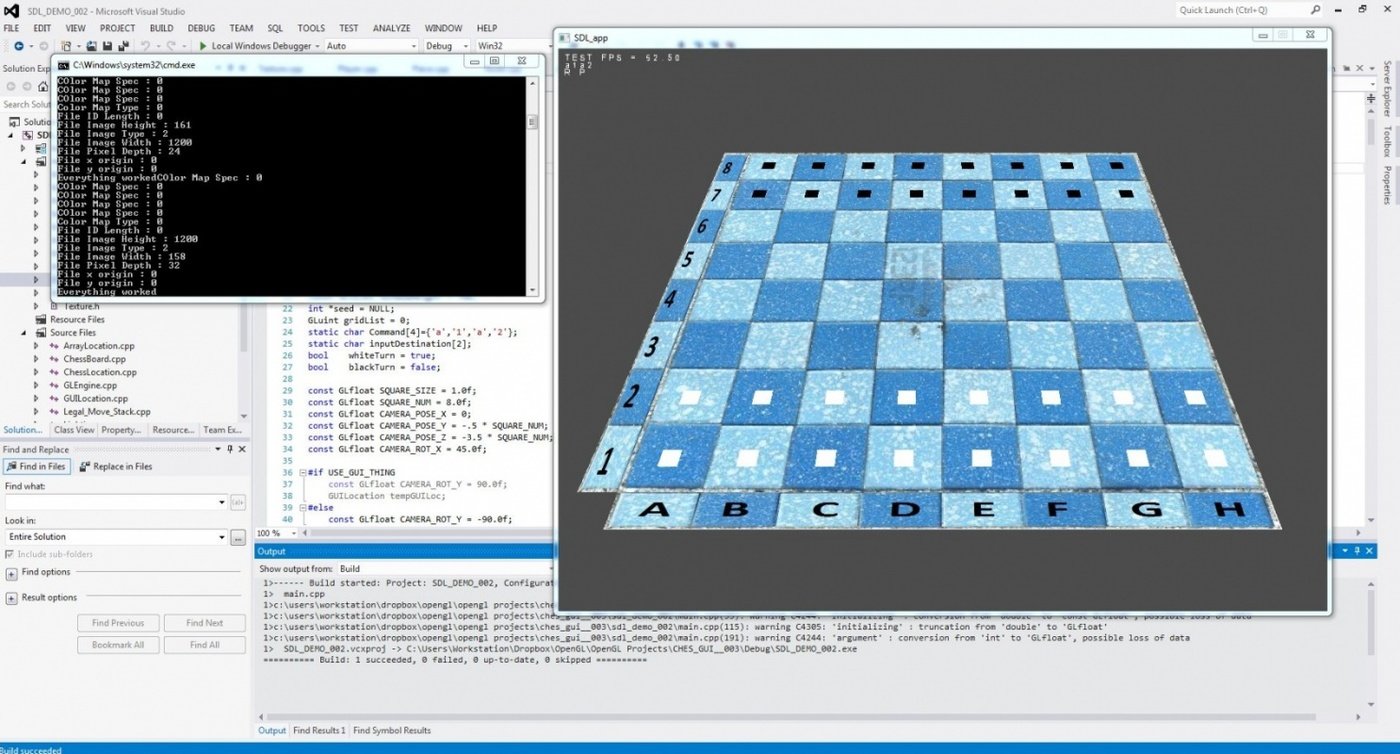Viewport: 1400px width, 754px height.
Task: Click the Navigate Backward arrow icon
Action: pyautogui.click(x=19, y=46)
